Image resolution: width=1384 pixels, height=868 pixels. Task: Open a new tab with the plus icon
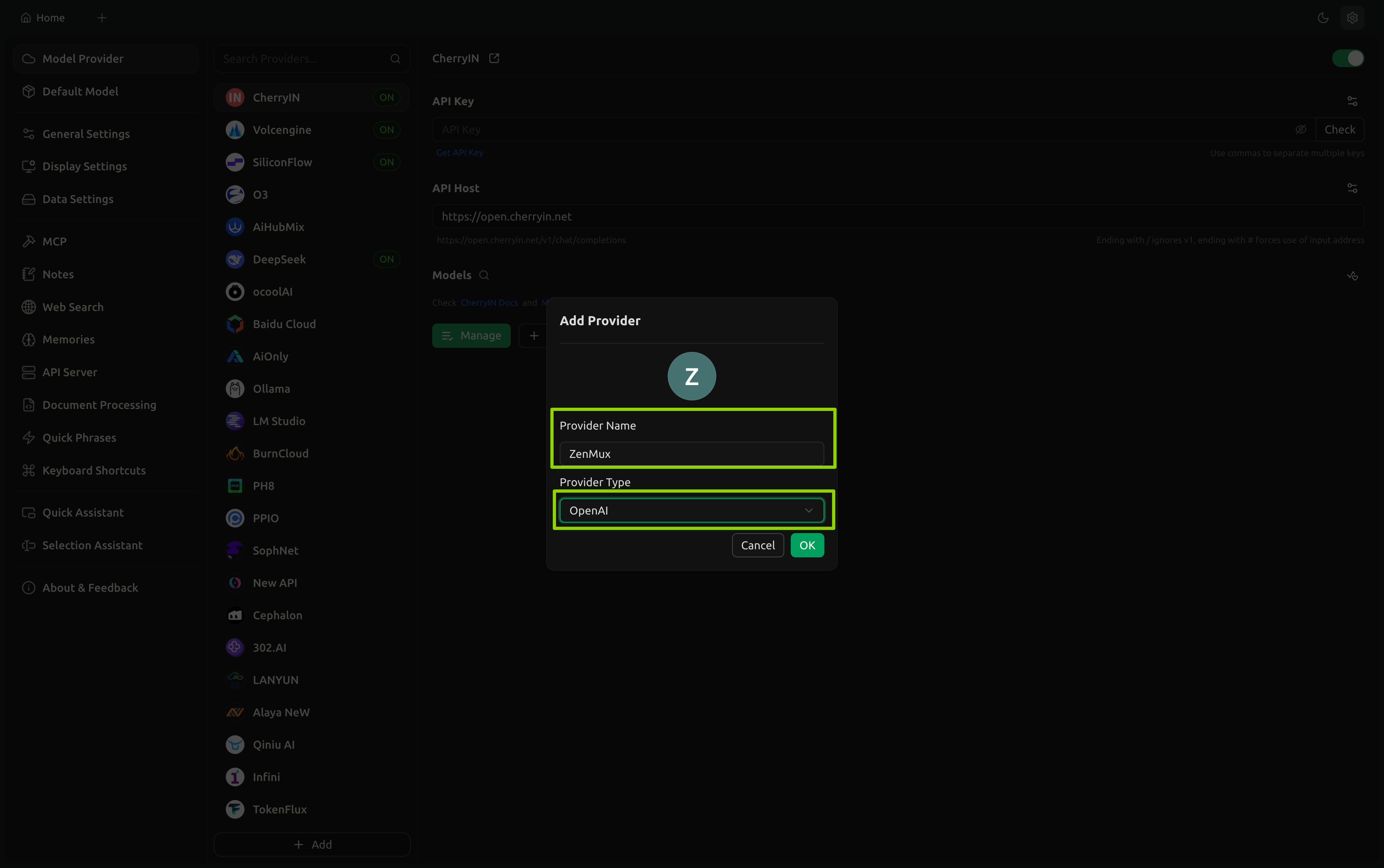[x=102, y=18]
